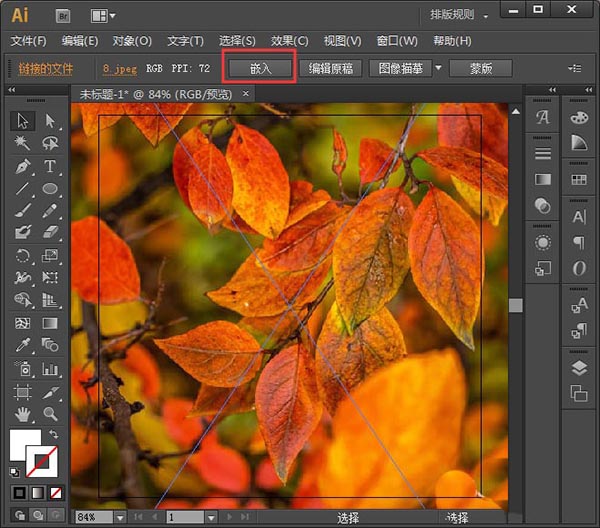Choose Draw Normal mode
Screen dimensions: 600x528
[20, 515]
